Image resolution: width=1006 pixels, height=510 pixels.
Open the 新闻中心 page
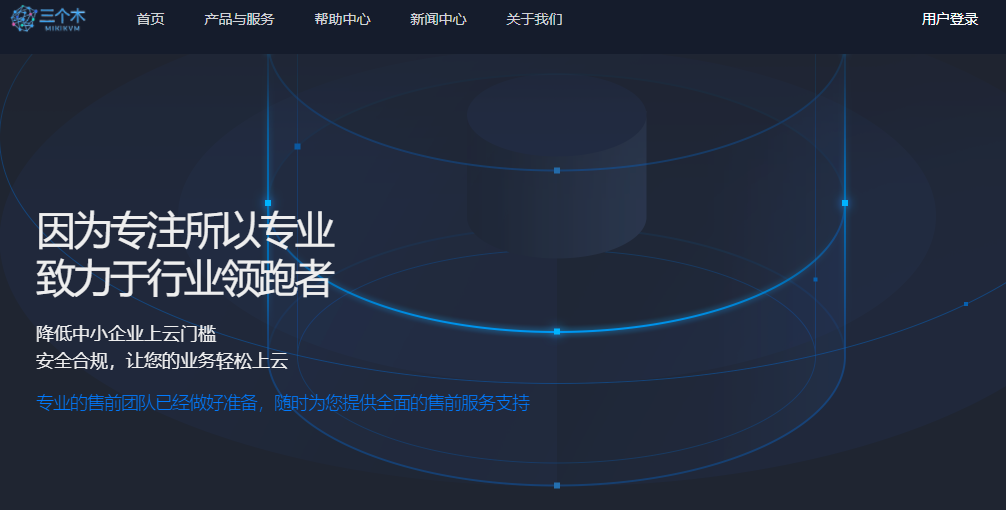438,19
